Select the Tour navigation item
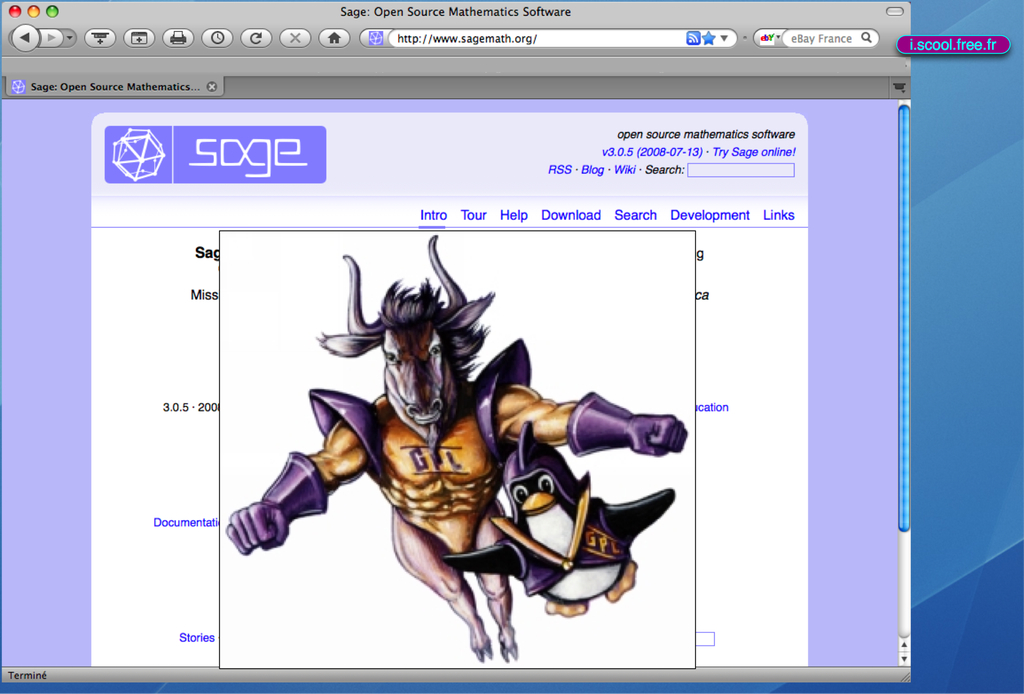The image size is (1024, 694). [x=473, y=215]
